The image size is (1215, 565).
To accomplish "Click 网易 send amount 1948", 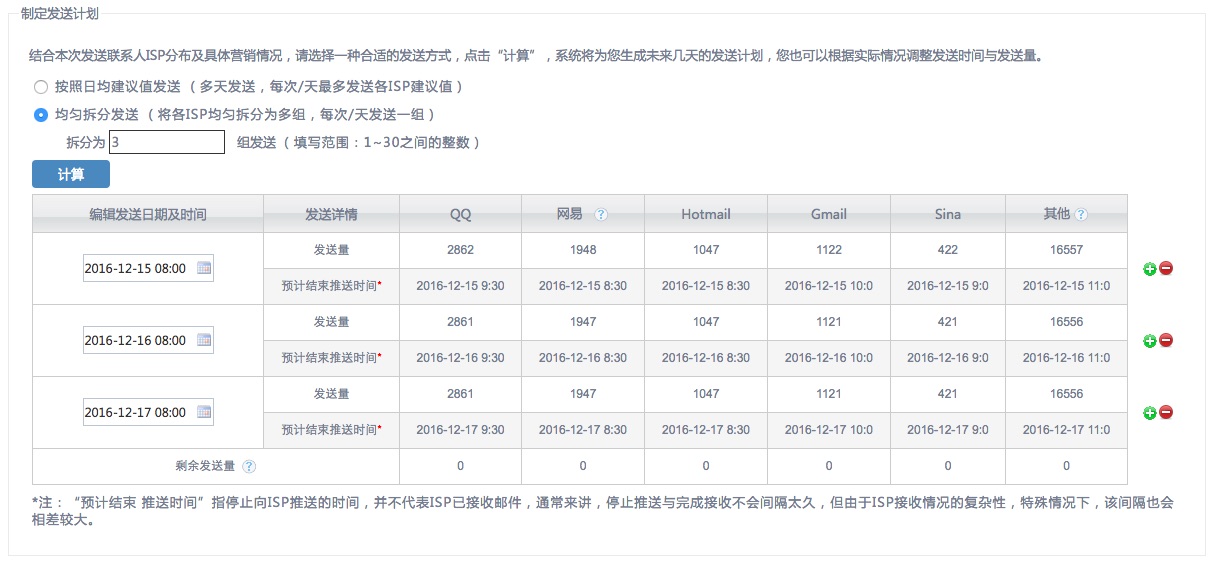I will (583, 250).
